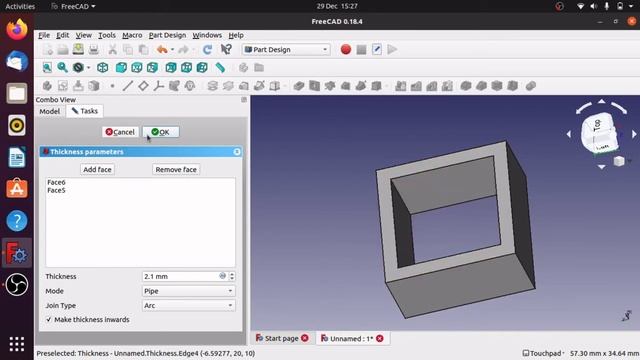
Task: Switch to the Tasks tab
Action: pos(84,111)
